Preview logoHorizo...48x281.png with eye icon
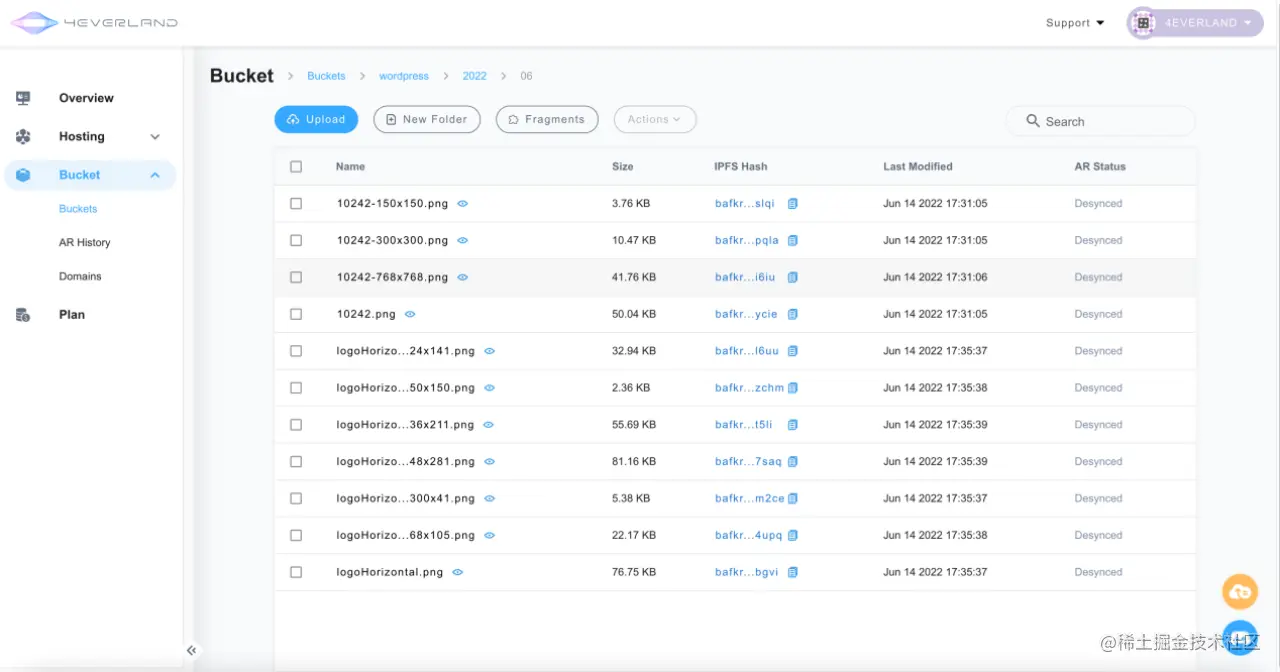This screenshot has height=672, width=1280. click(x=489, y=462)
